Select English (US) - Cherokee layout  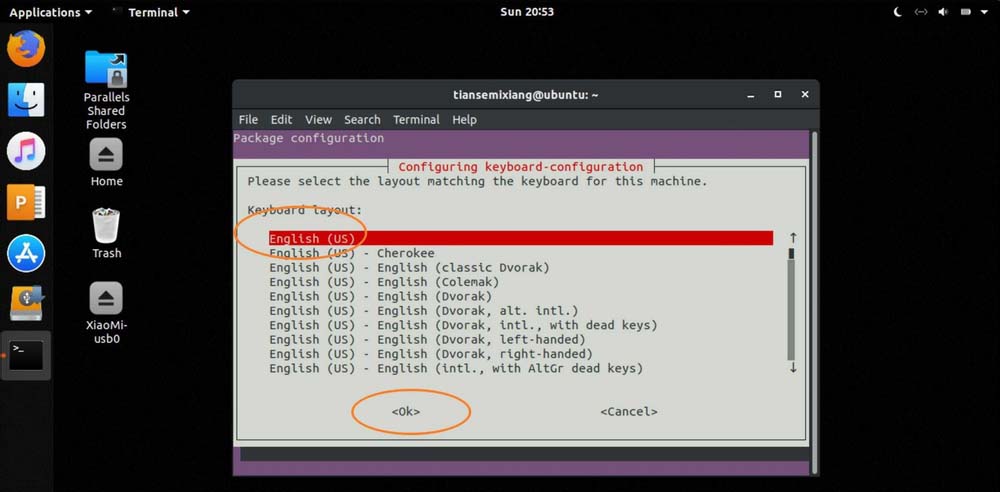point(352,253)
